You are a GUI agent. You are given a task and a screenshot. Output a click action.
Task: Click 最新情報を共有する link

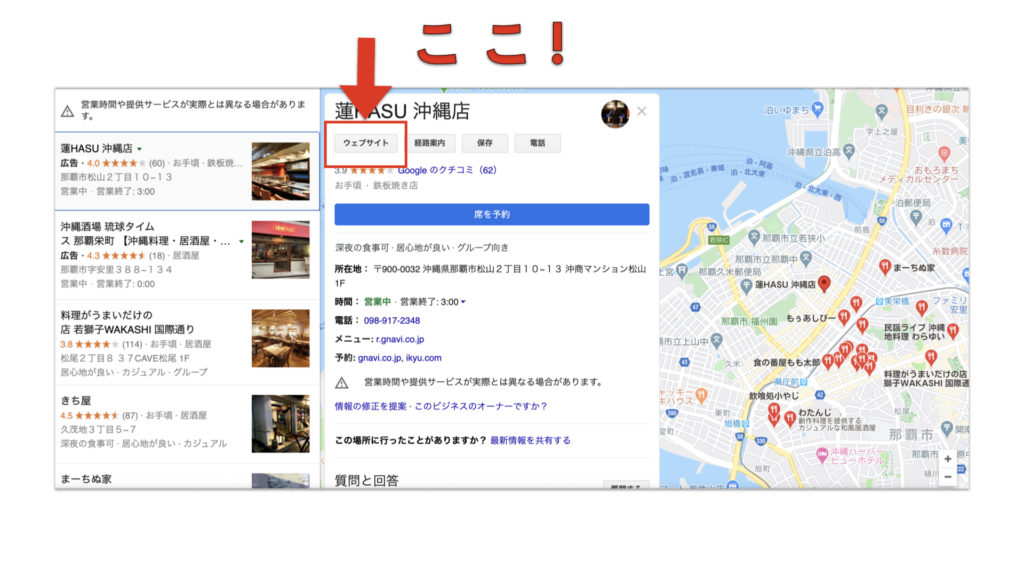[x=530, y=440]
